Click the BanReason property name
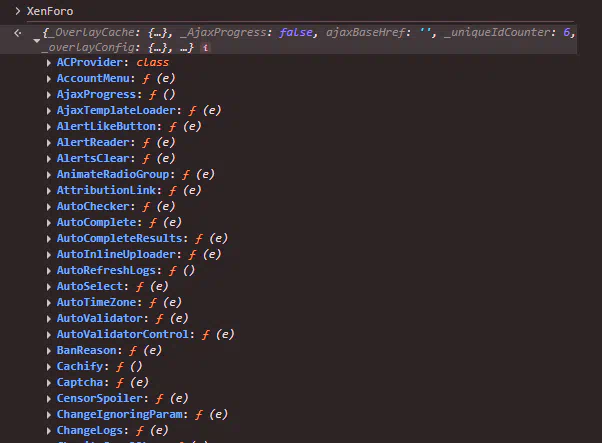 [86, 350]
